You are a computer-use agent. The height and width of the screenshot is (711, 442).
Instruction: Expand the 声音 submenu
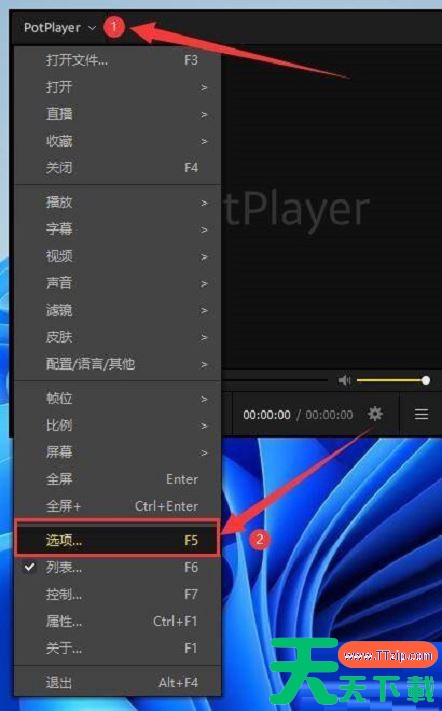[x=118, y=283]
